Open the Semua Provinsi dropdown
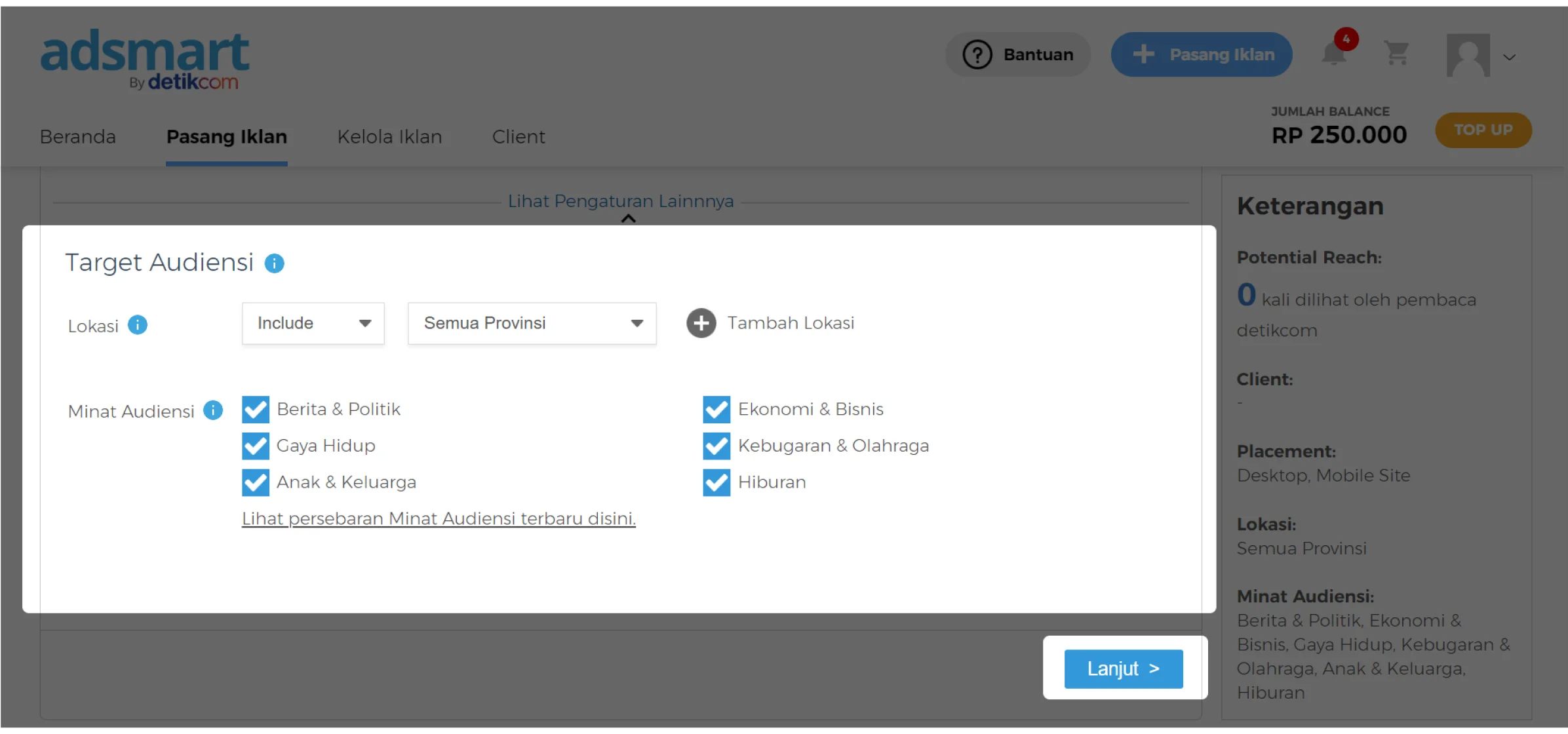1568x734 pixels. [x=531, y=323]
